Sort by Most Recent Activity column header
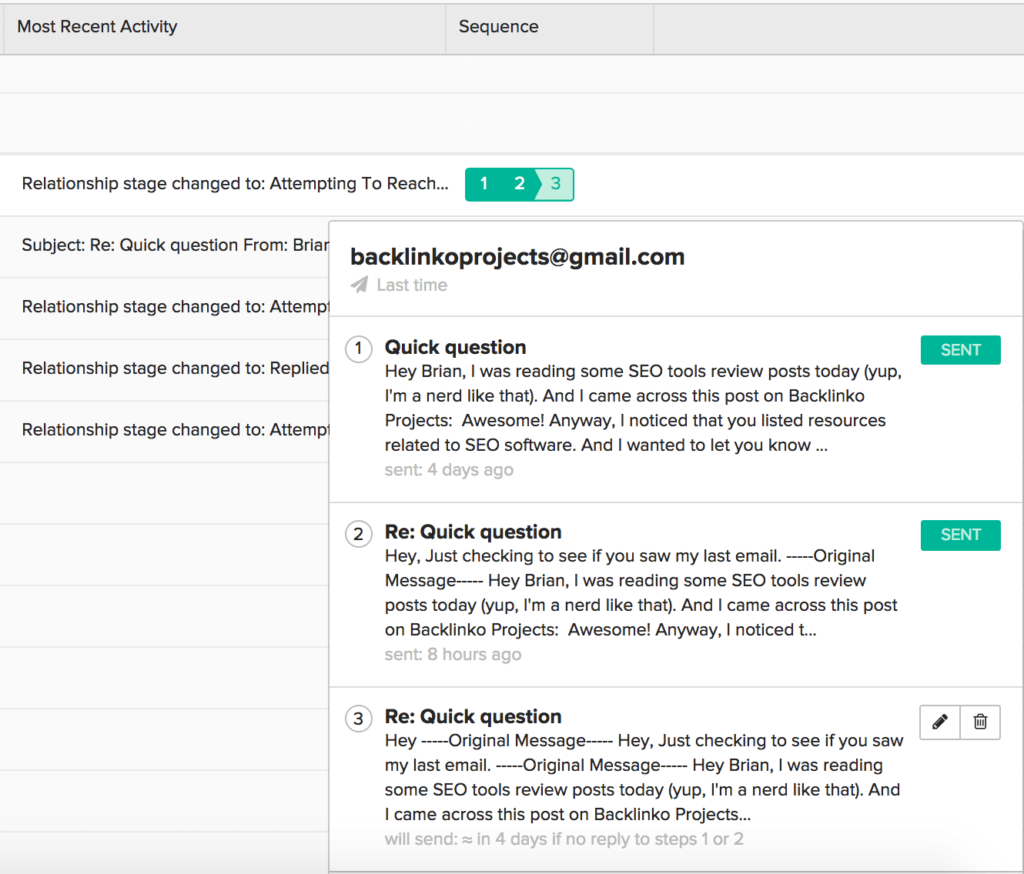This screenshot has width=1024, height=874. click(97, 27)
